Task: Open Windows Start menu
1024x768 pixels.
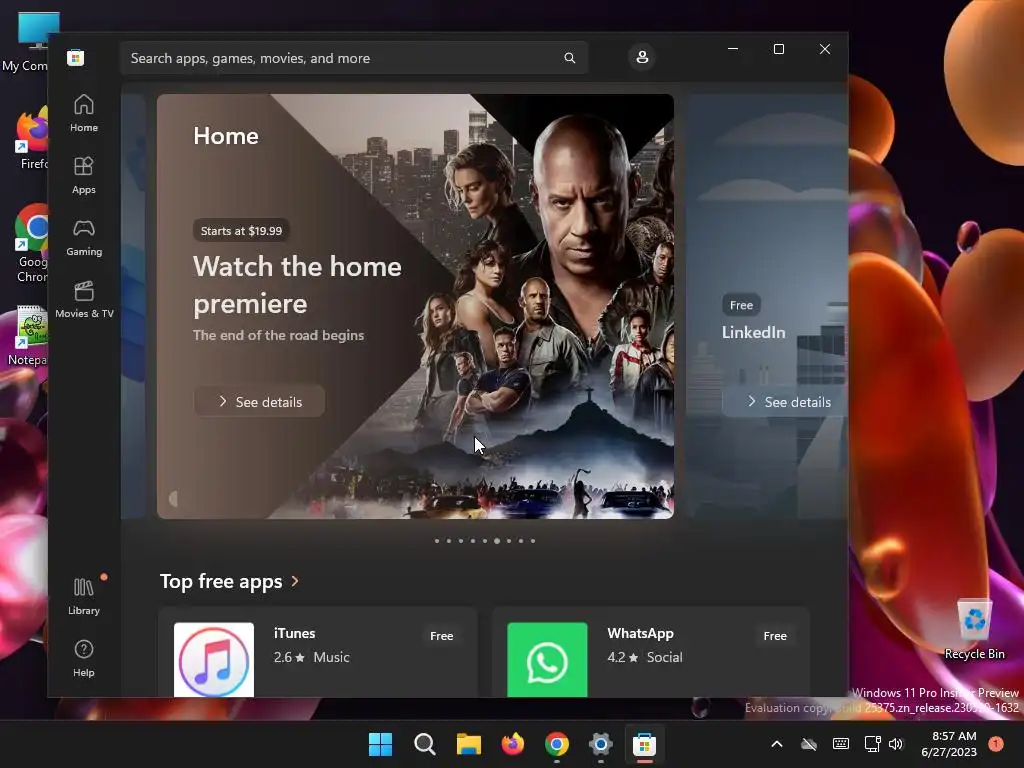Action: point(380,744)
